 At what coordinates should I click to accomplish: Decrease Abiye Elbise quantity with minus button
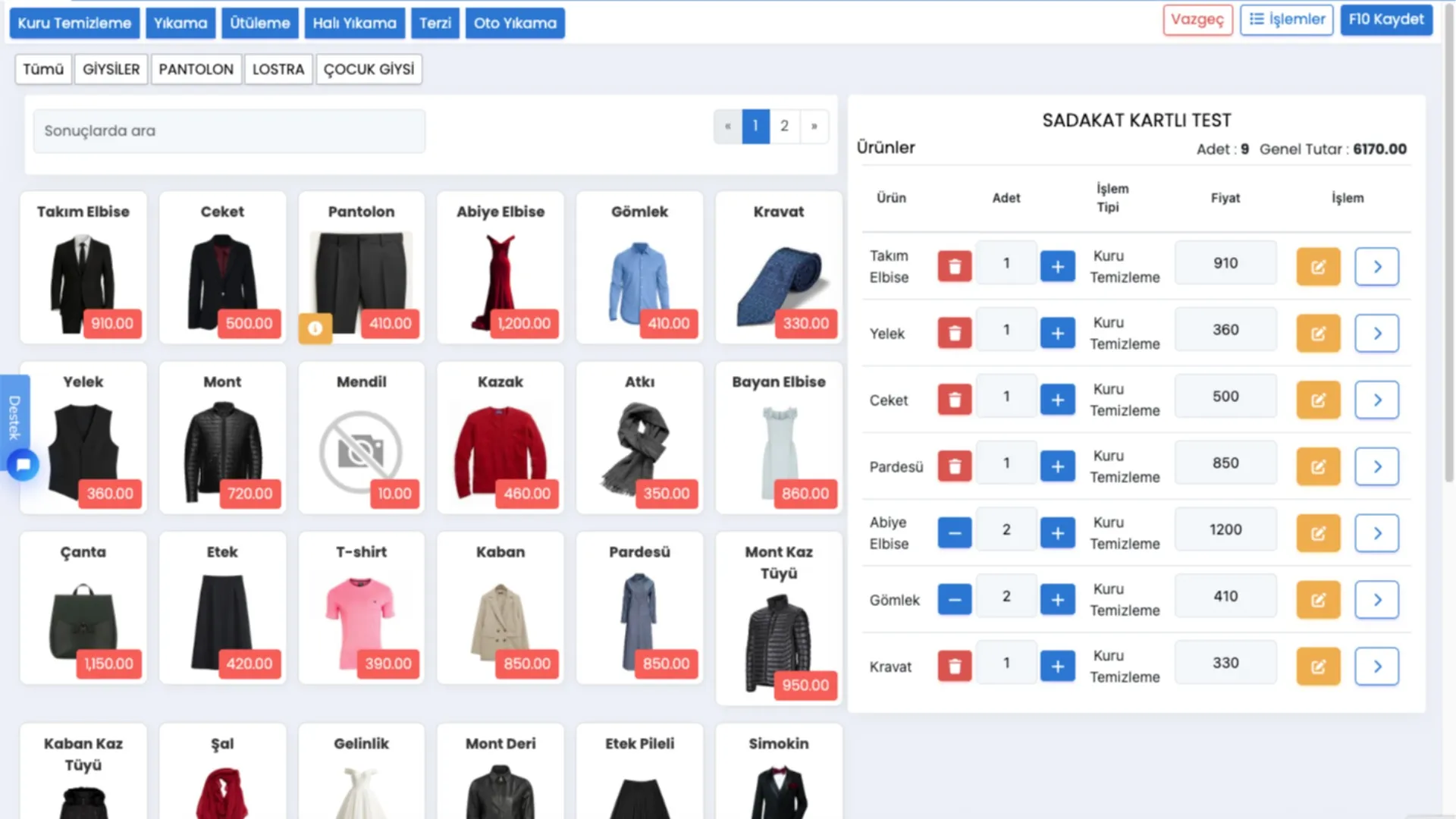coord(954,533)
